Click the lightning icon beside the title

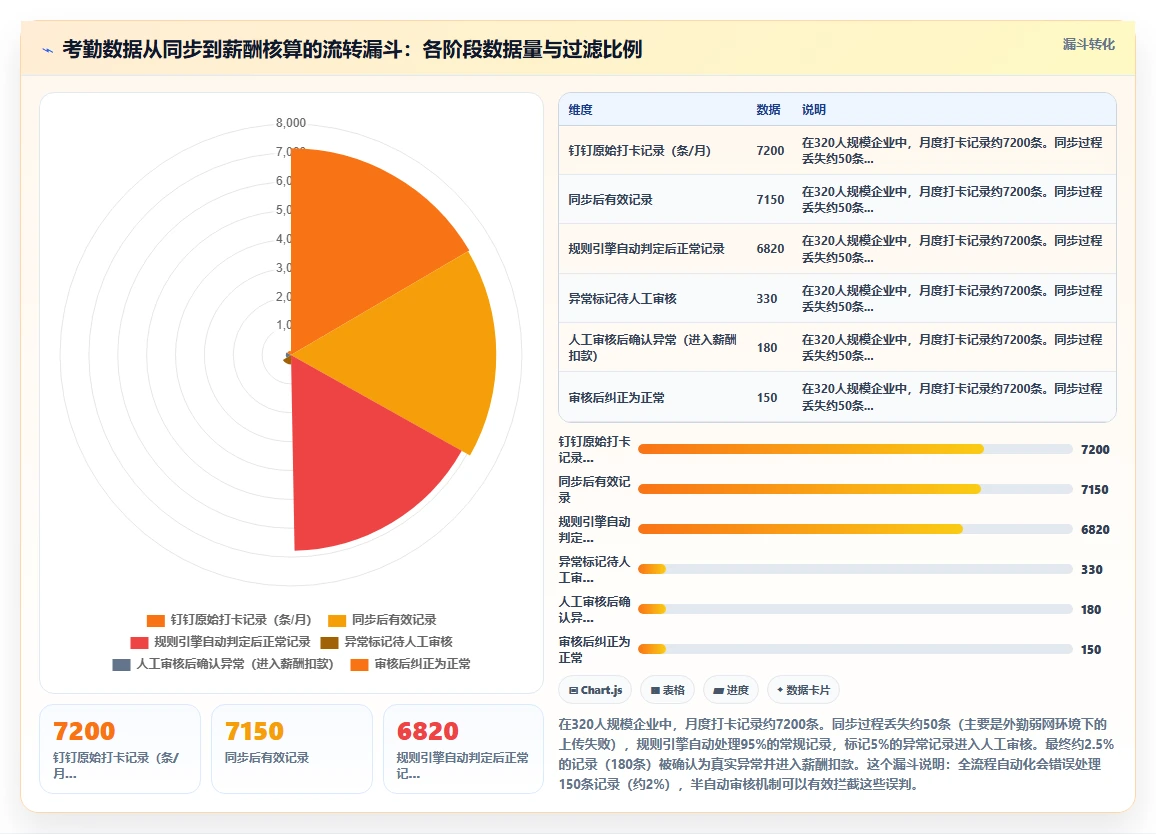click(x=48, y=50)
